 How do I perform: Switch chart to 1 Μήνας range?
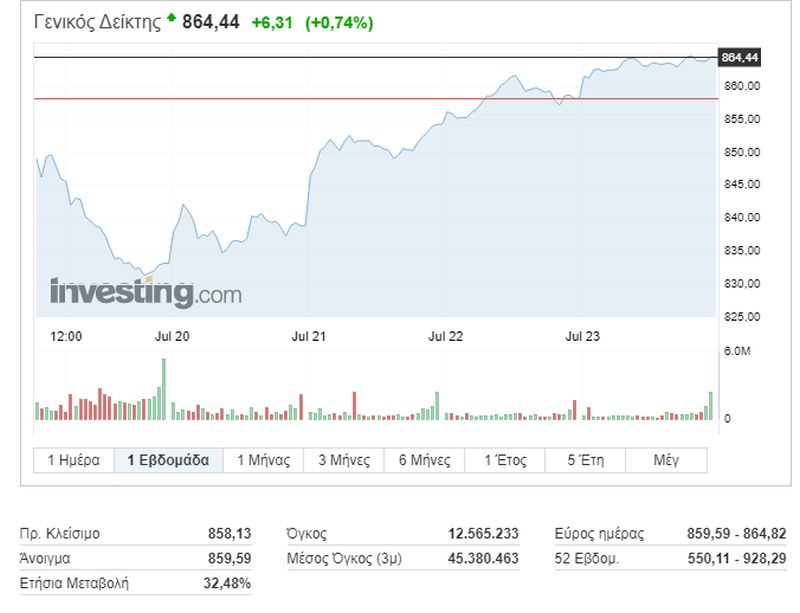click(263, 460)
